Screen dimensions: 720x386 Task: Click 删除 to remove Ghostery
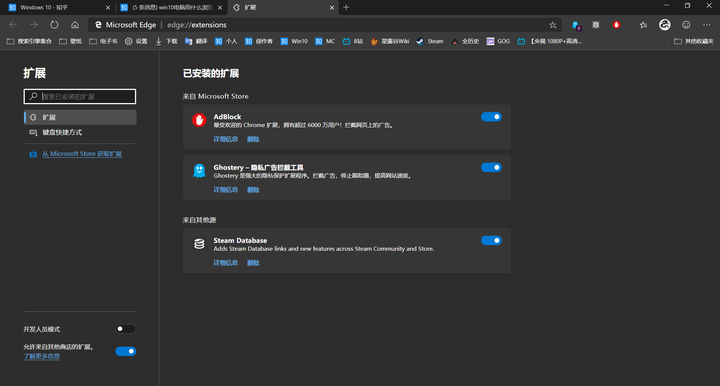[253, 190]
